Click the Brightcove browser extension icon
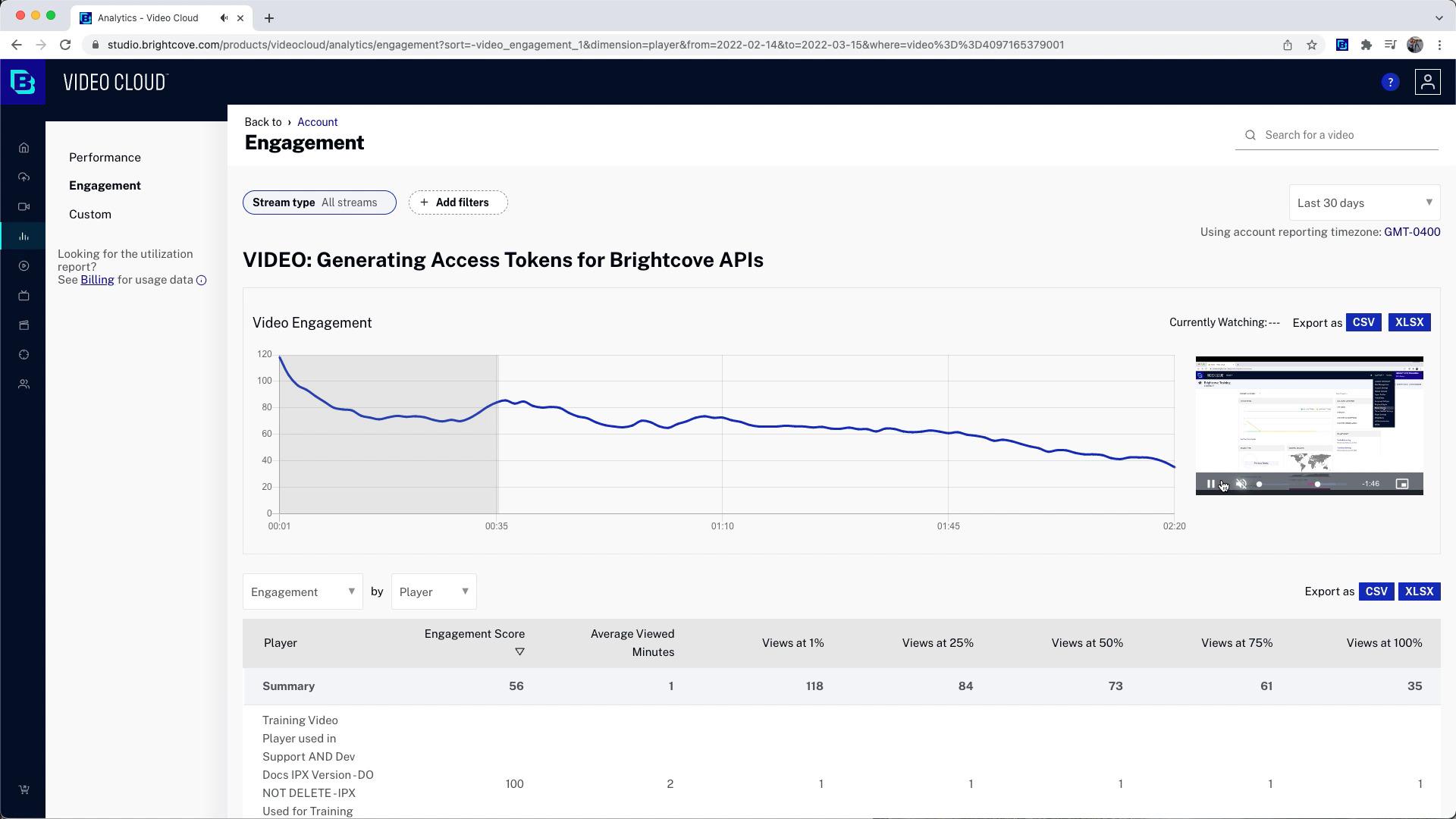The height and width of the screenshot is (819, 1456). 1341,45
